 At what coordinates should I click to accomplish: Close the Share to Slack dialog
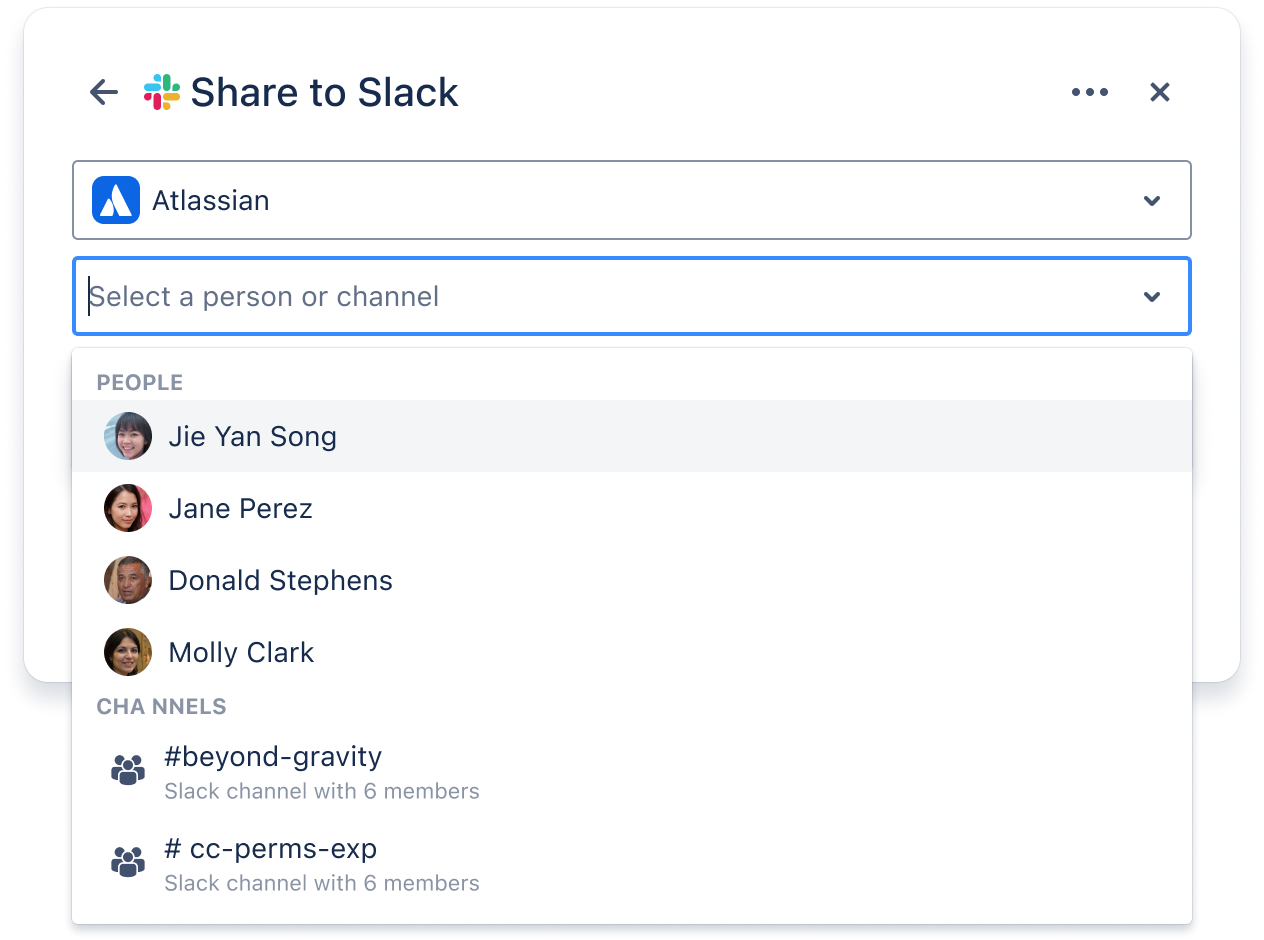tap(1160, 92)
